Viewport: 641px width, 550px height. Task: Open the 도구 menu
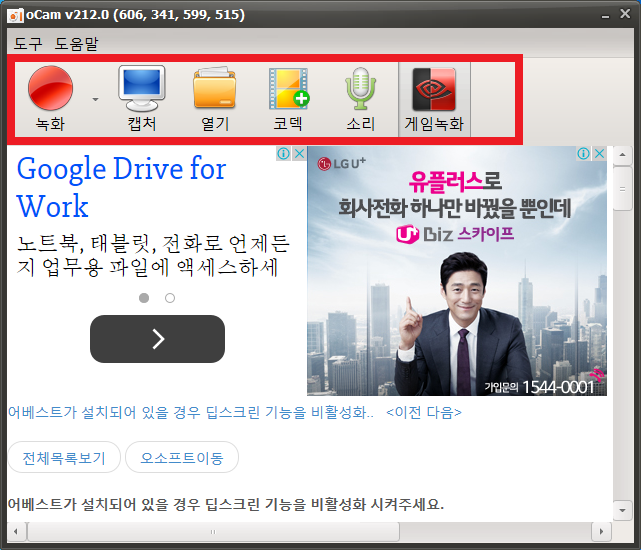pyautogui.click(x=28, y=43)
